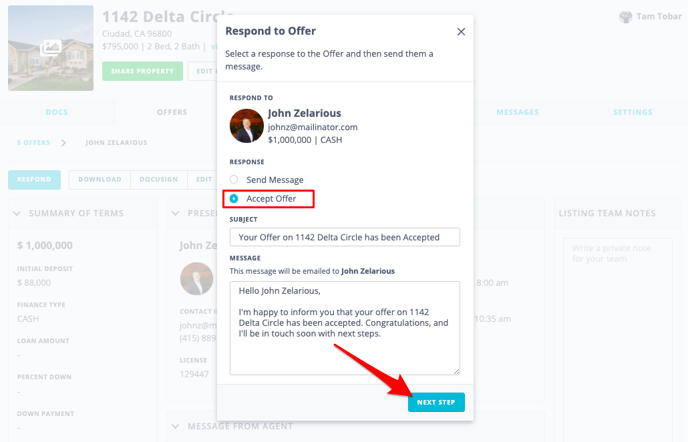Screen dimensions: 688x442
Task: Click the Next Step button
Action: click(x=436, y=402)
